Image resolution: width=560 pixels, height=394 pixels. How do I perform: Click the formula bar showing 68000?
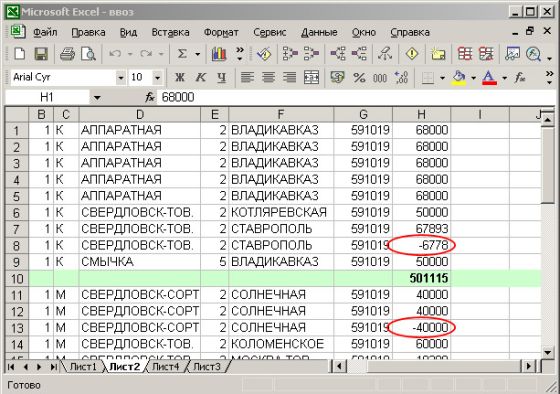pyautogui.click(x=355, y=97)
